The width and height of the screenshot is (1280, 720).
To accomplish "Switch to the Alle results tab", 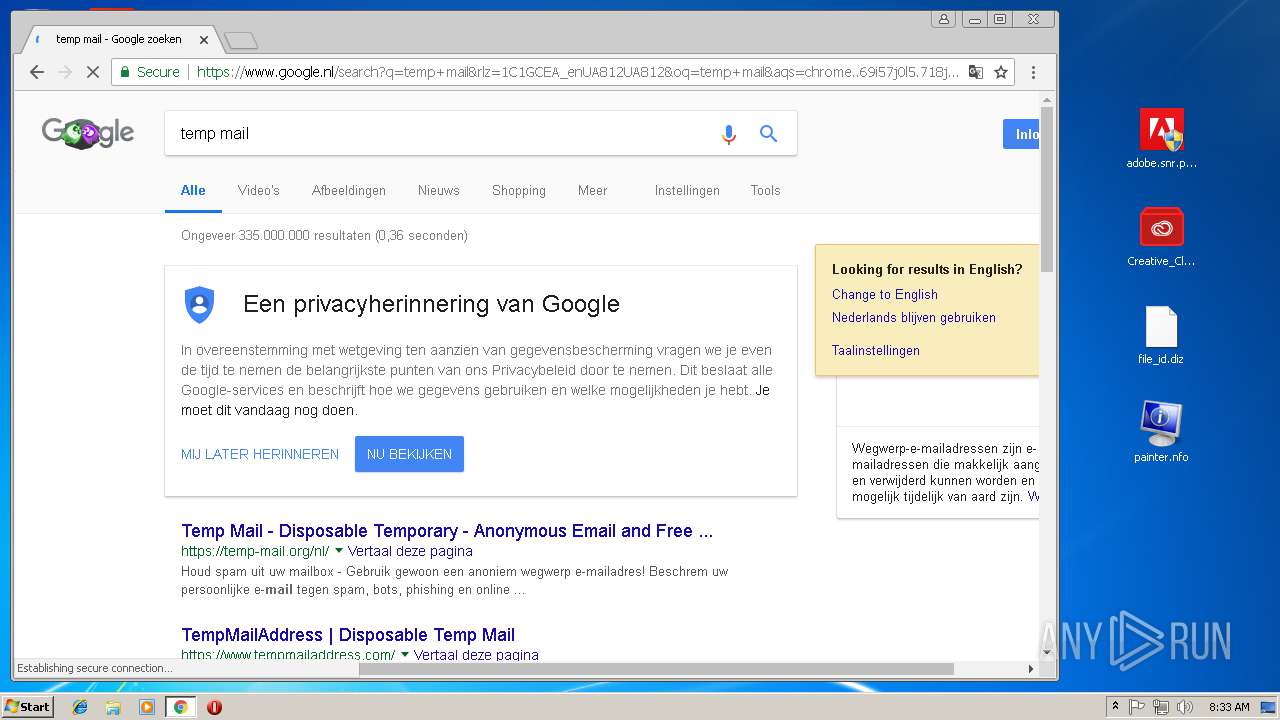I will pos(193,190).
